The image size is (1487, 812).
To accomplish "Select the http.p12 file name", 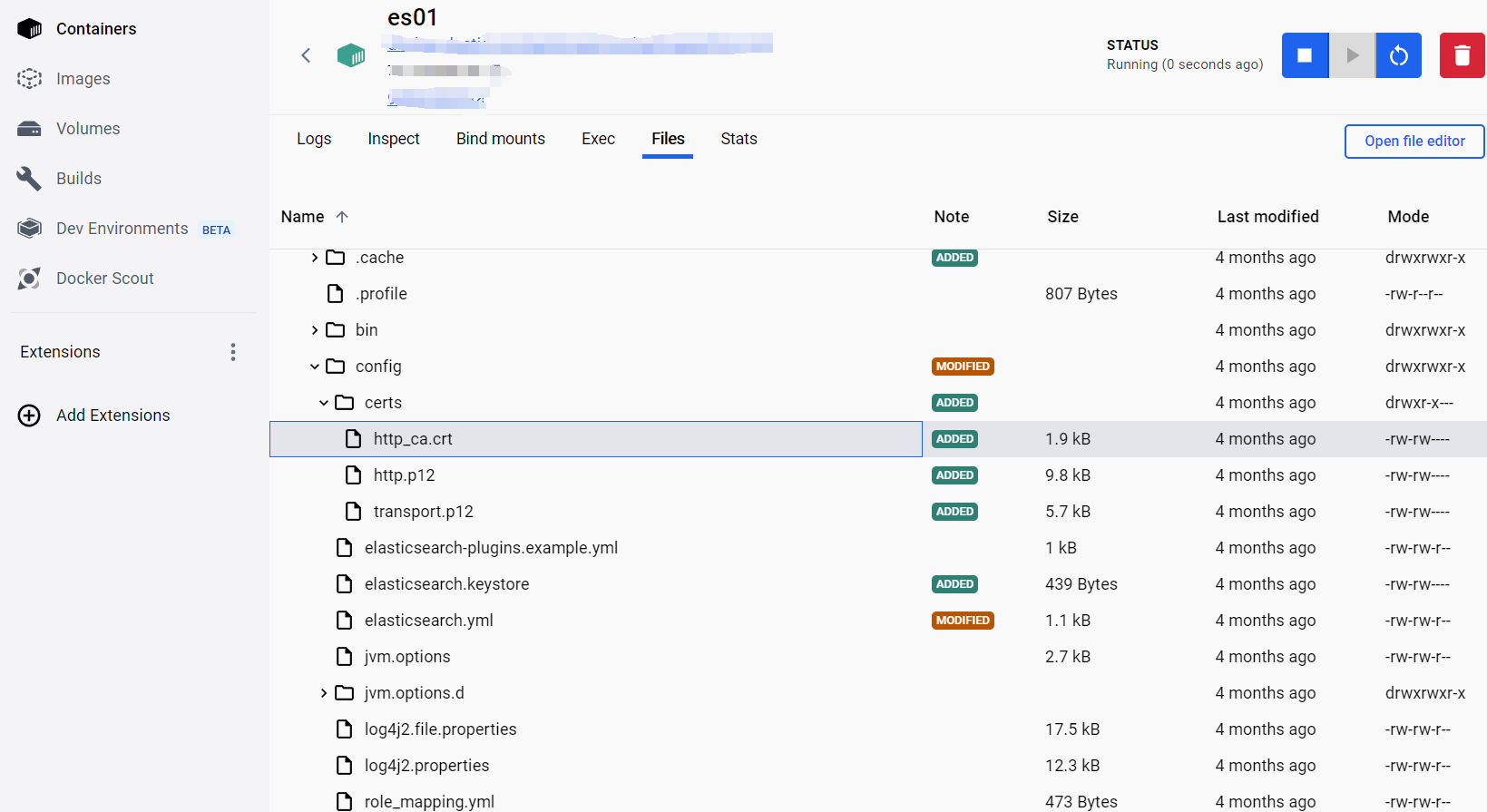I will [405, 475].
